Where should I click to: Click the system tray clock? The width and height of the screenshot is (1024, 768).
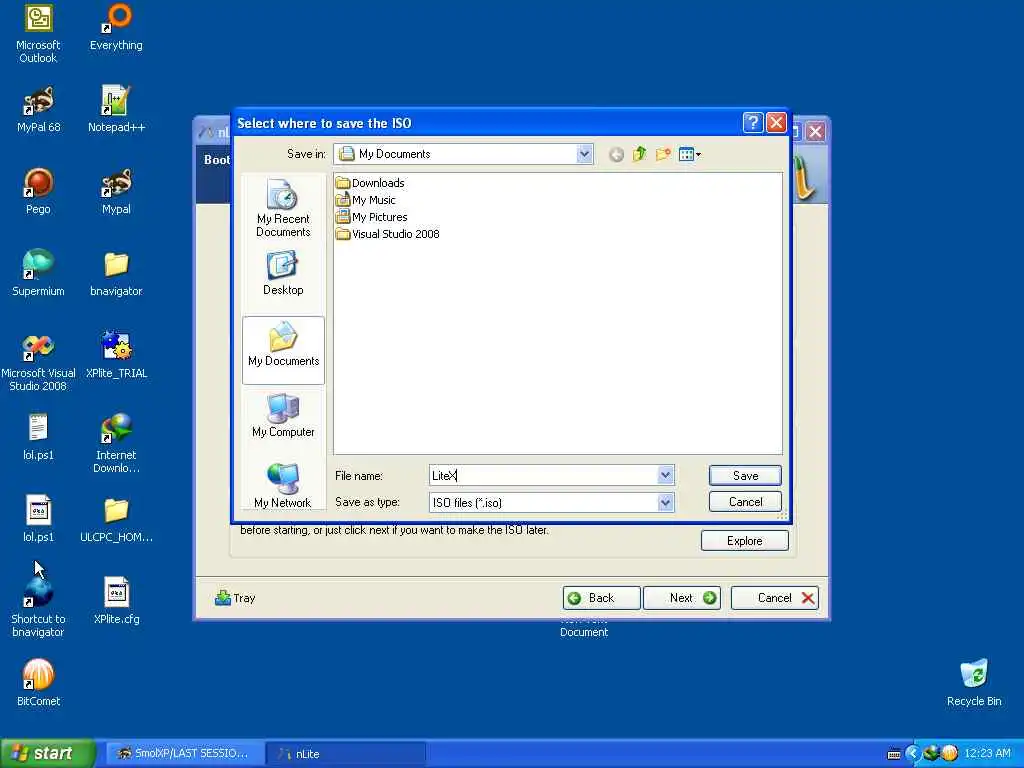[x=987, y=753]
